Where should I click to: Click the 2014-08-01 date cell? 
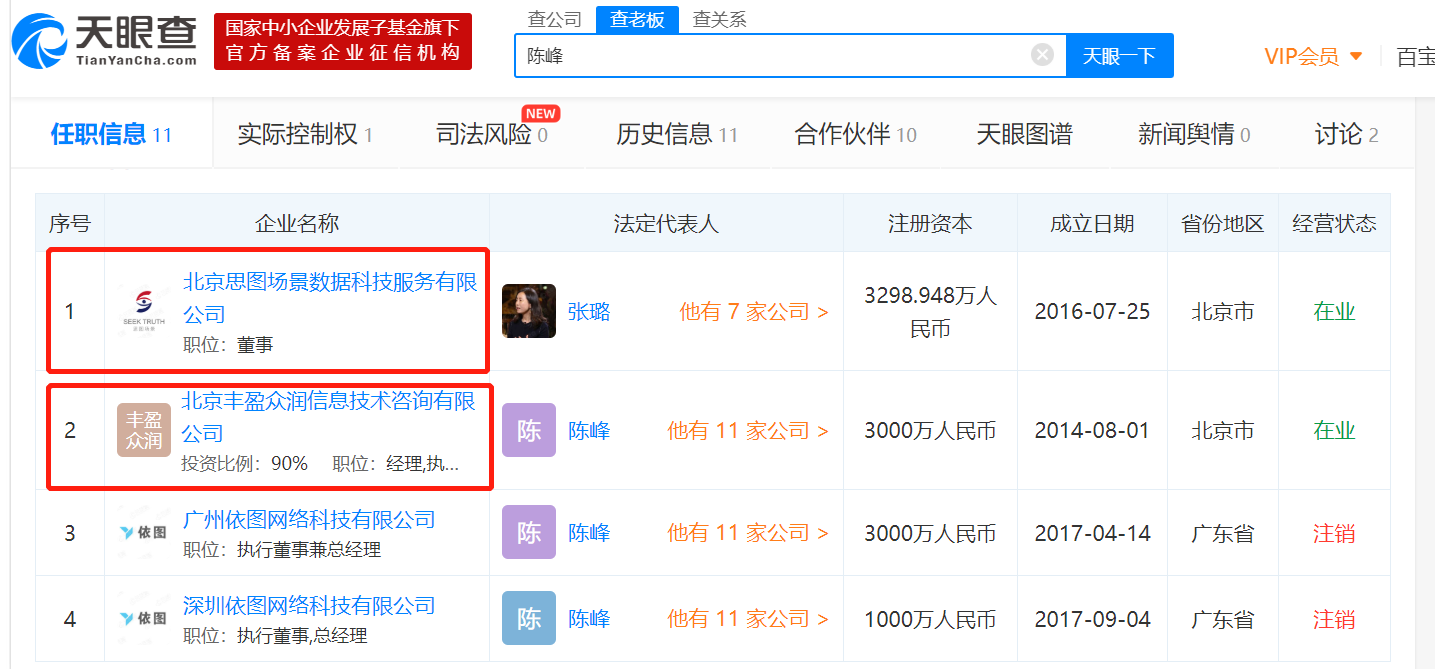click(1092, 431)
